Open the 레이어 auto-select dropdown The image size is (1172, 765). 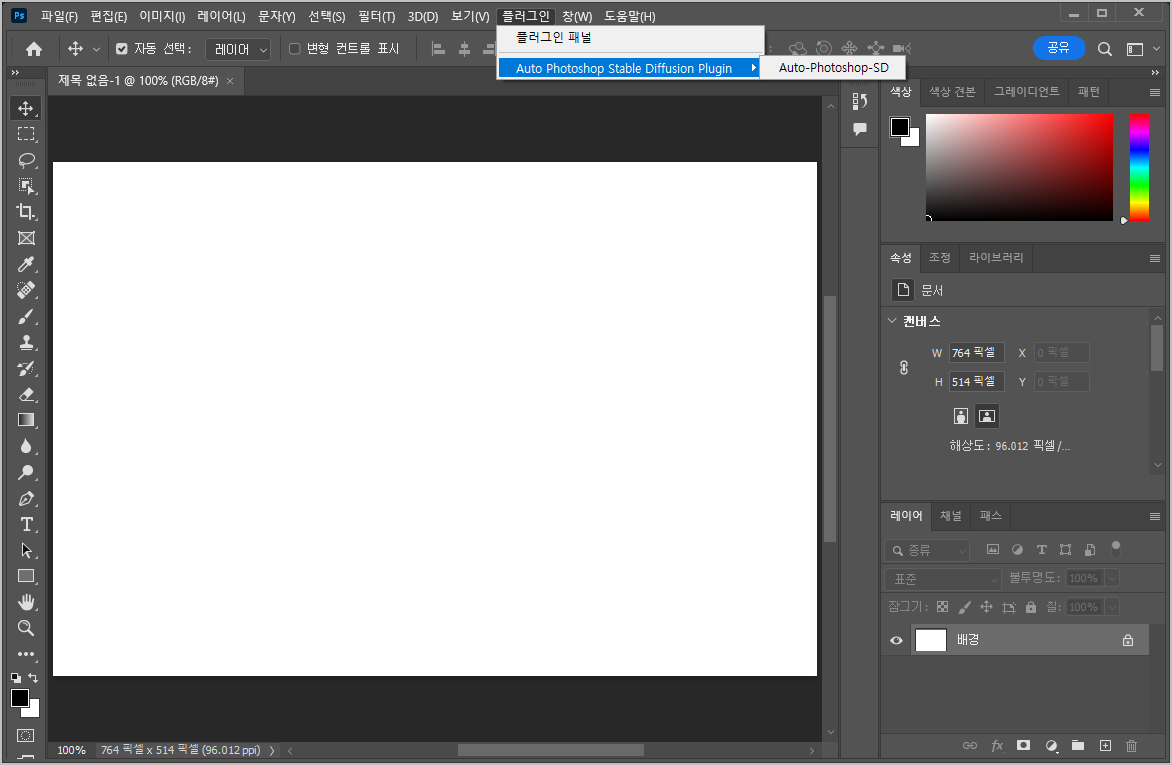pyautogui.click(x=238, y=49)
